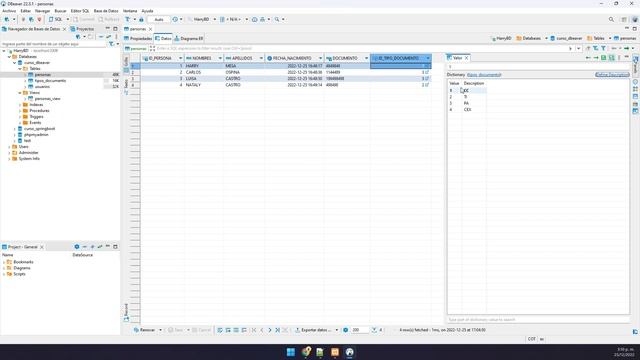
Task: Open the Auto commit mode dropdown
Action: click(x=159, y=19)
